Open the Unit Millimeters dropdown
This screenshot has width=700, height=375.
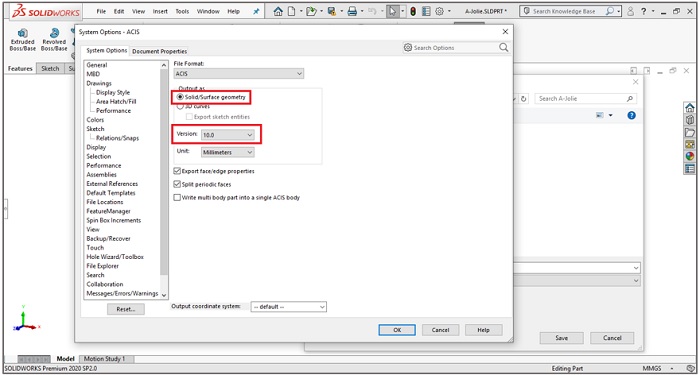point(228,152)
